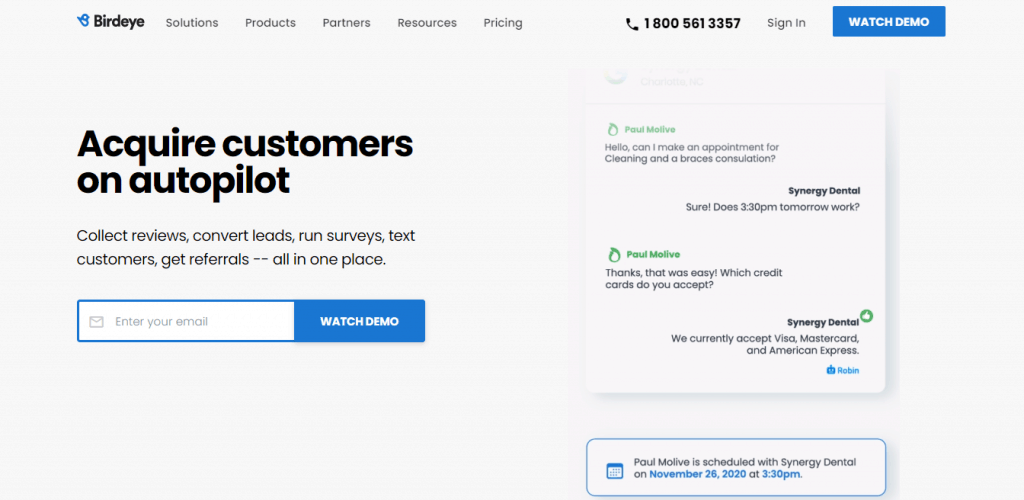Click Paul Molive's avatar in second message
The width and height of the screenshot is (1024, 500).
pyautogui.click(x=613, y=255)
